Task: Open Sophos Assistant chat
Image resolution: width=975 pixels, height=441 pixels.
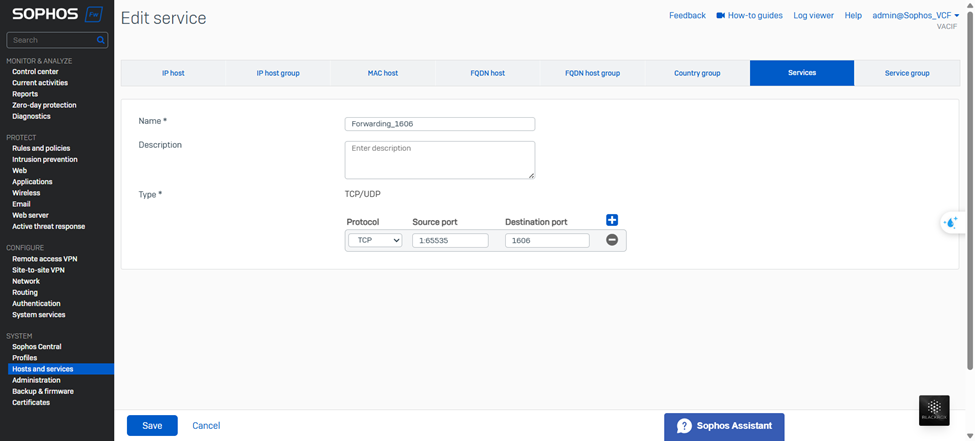Action: click(724, 426)
